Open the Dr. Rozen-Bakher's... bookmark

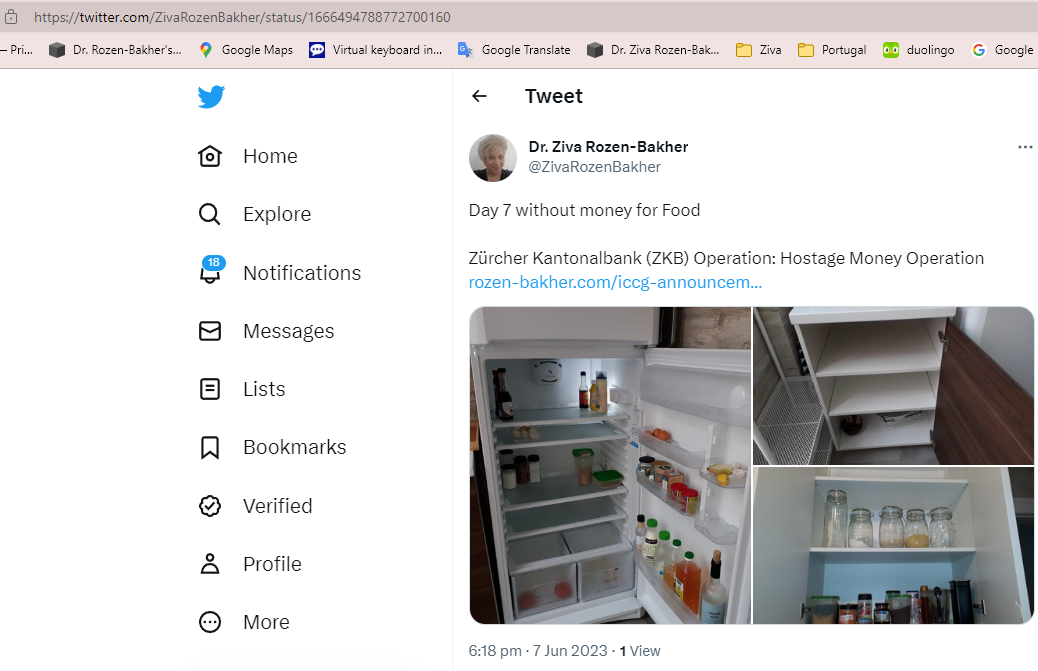[x=115, y=50]
